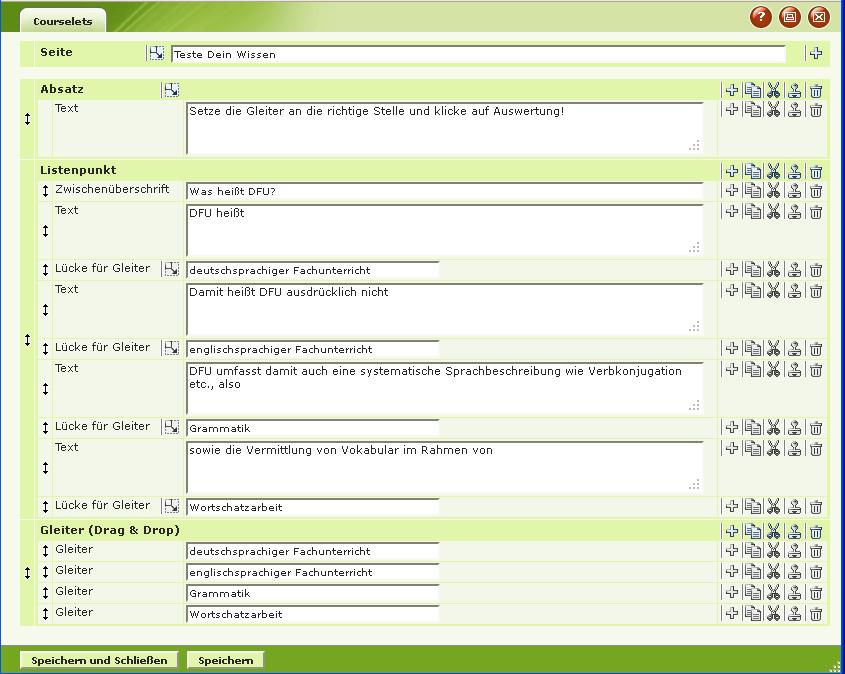Copy the Gleiter 'deutschsprachiger Fachunterricht' row

[x=753, y=551]
